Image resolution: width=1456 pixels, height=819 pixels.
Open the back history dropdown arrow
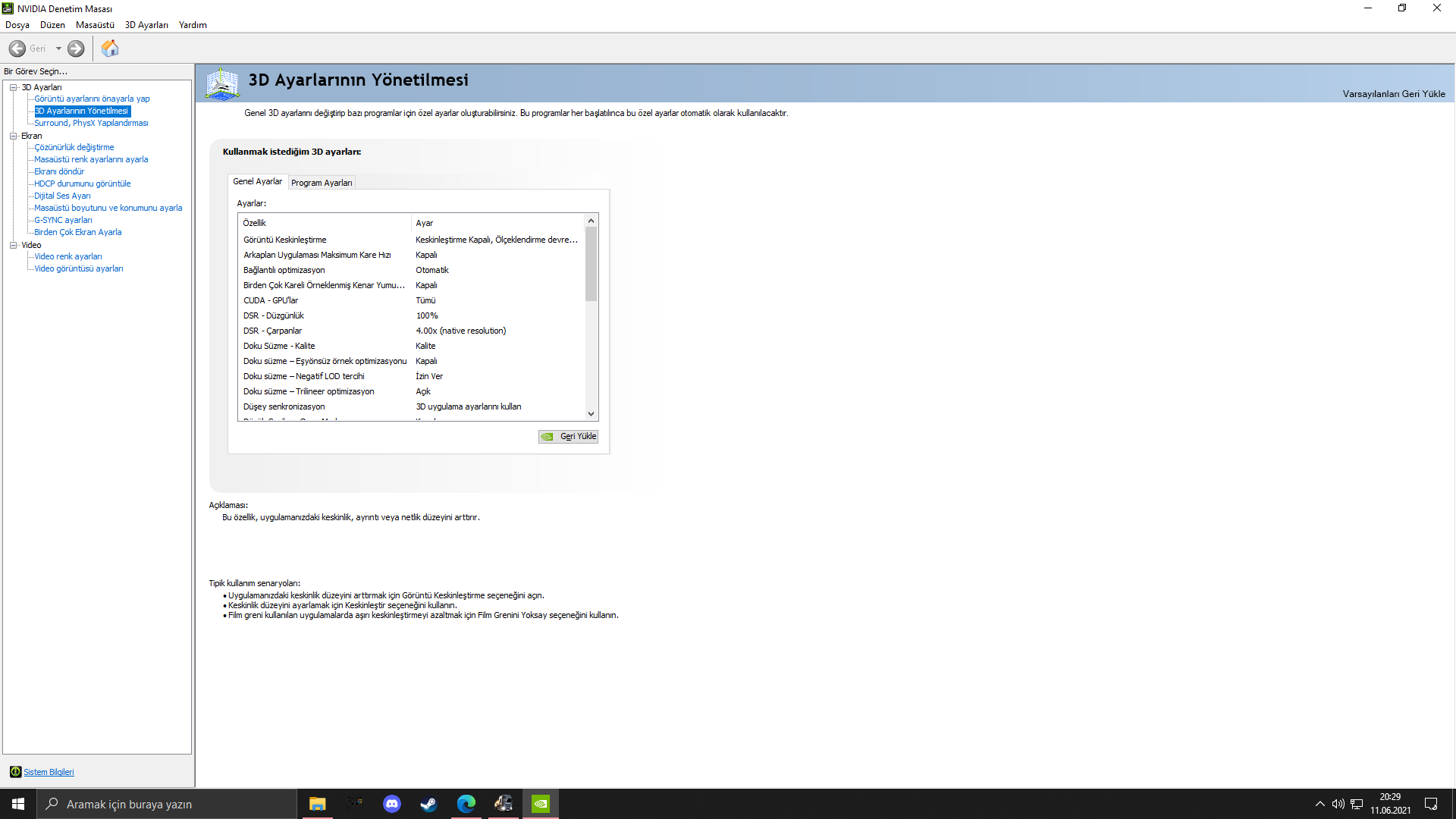click(x=58, y=49)
